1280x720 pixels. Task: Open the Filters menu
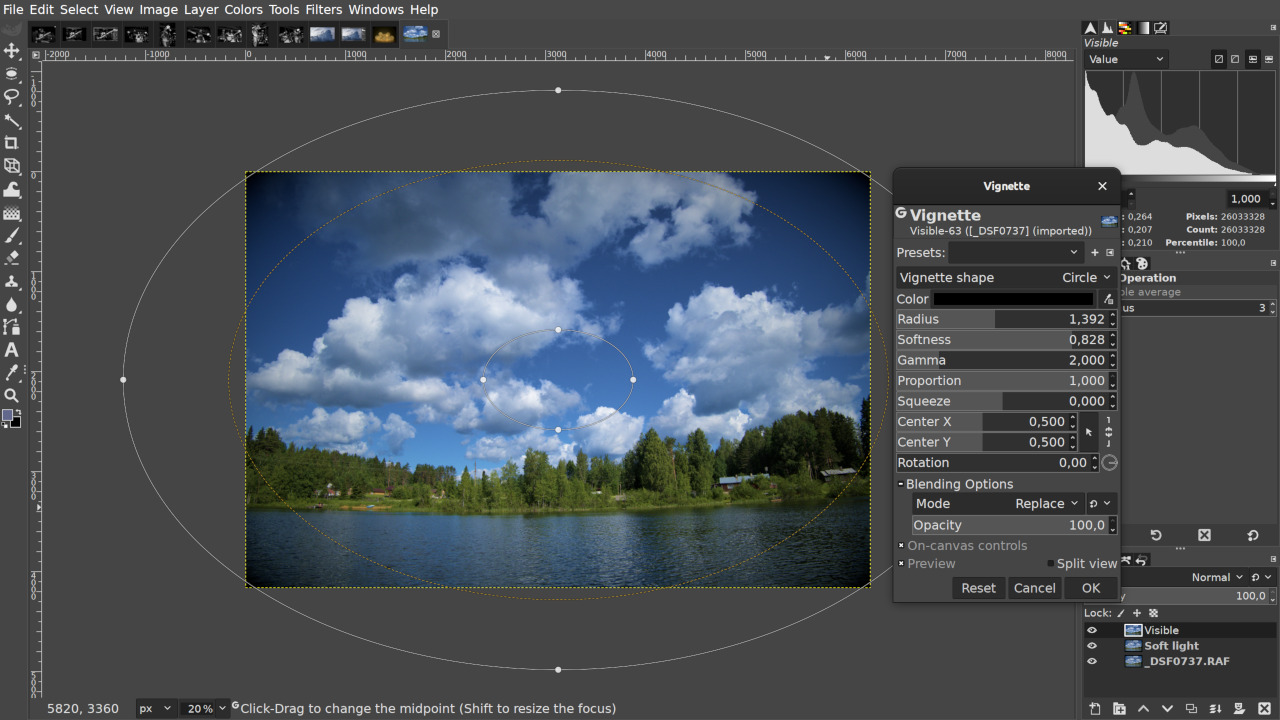click(x=323, y=9)
